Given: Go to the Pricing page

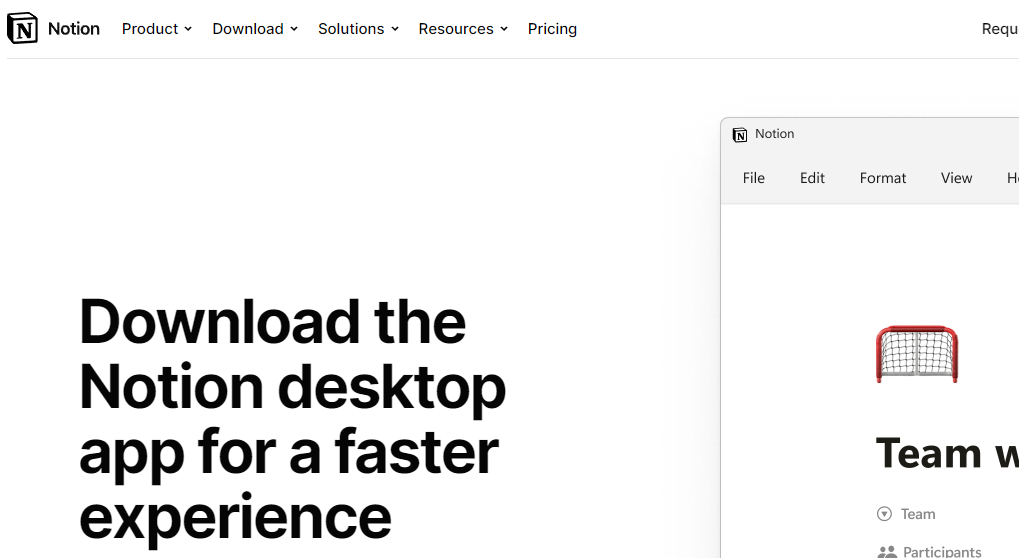Looking at the screenshot, I should coord(552,29).
